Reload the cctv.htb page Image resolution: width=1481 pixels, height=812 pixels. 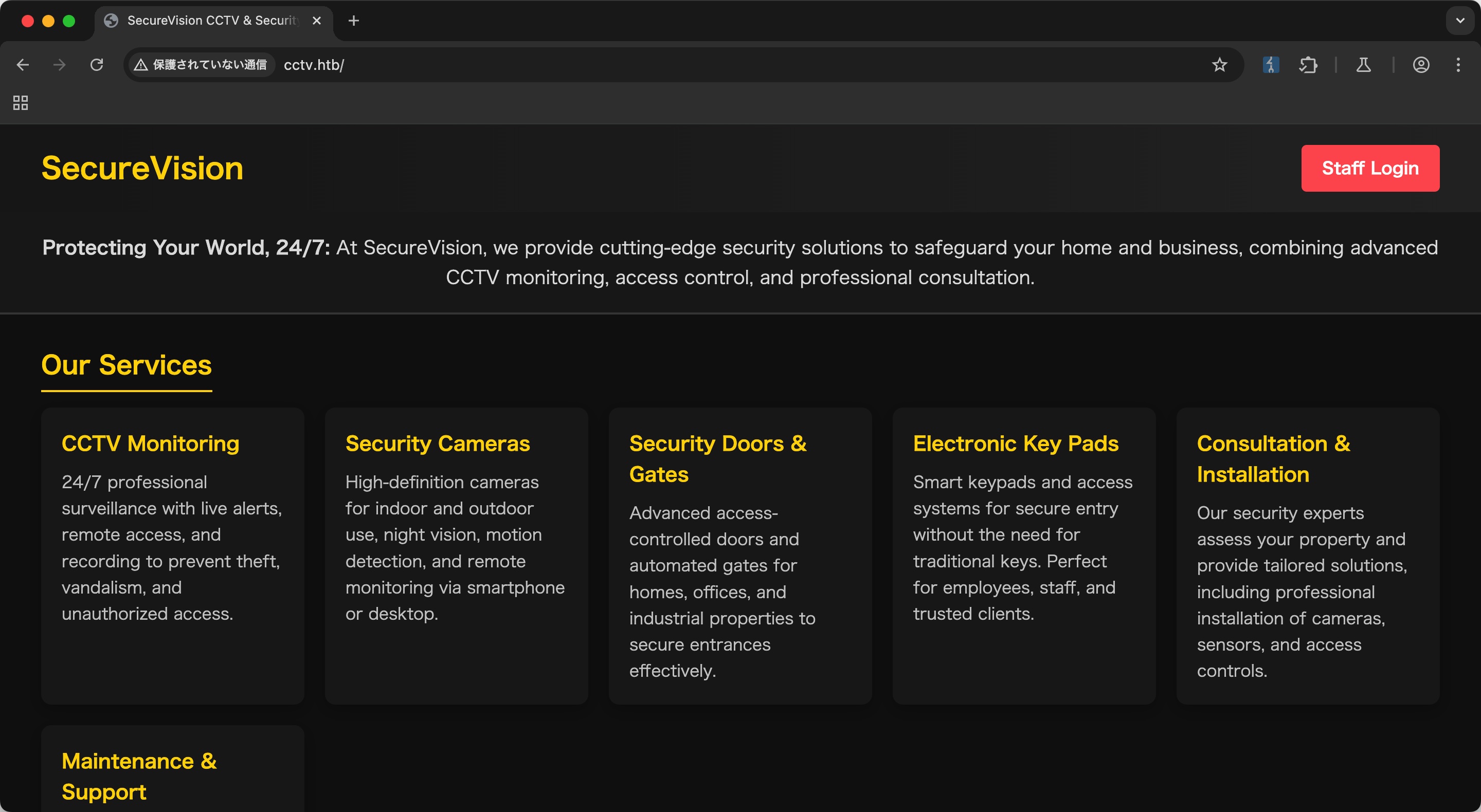pyautogui.click(x=97, y=65)
